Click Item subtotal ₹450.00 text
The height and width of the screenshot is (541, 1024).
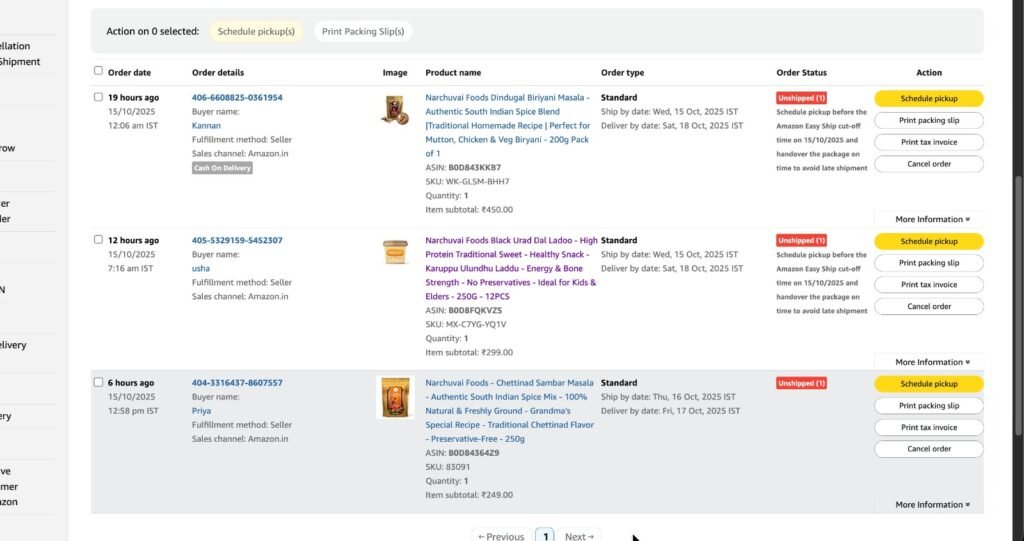(x=469, y=210)
